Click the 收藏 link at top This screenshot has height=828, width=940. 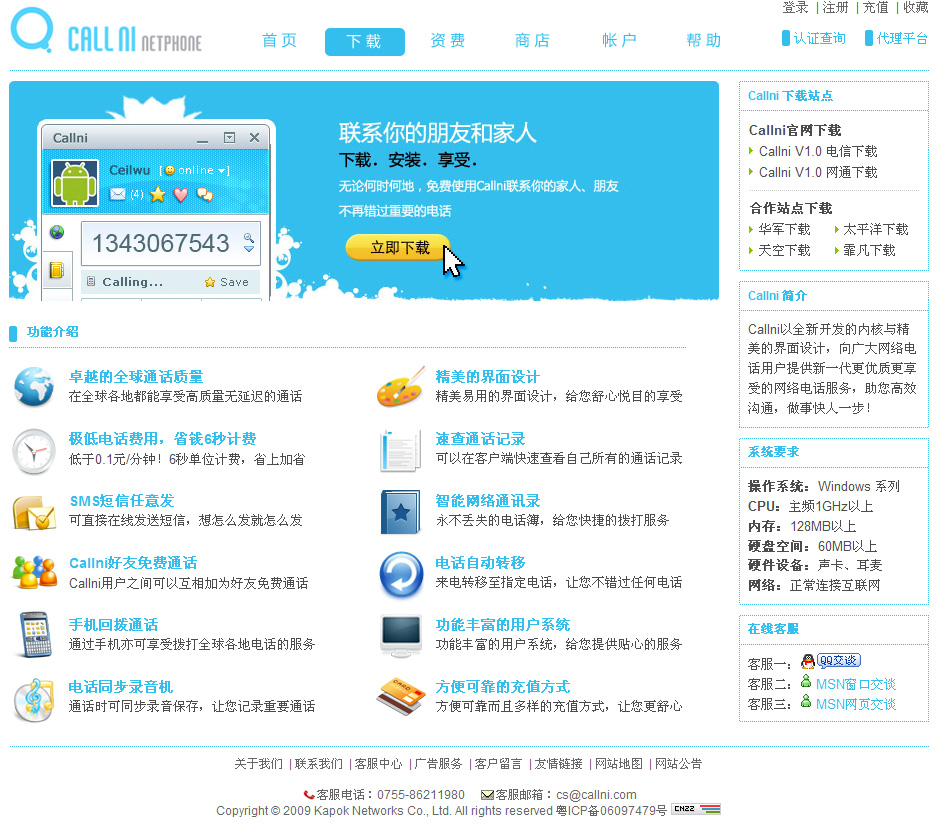point(915,7)
